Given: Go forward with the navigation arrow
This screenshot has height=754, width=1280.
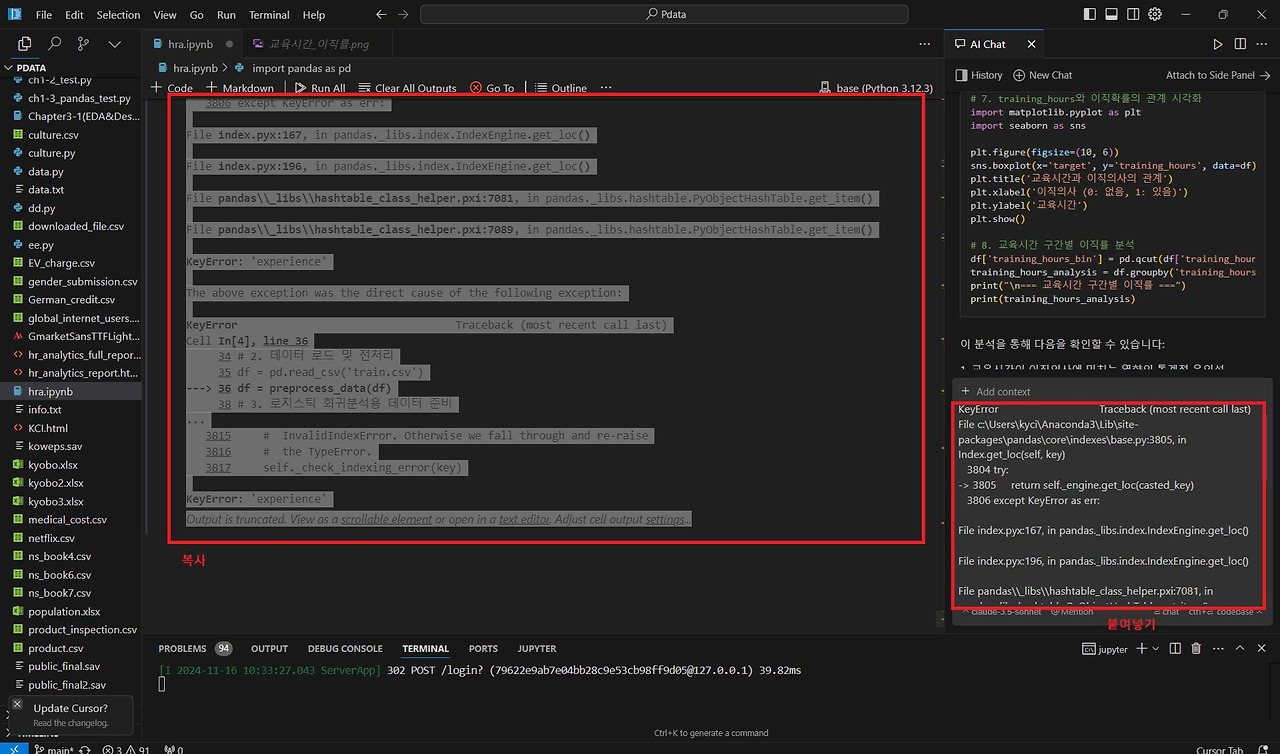Looking at the screenshot, I should [x=401, y=15].
